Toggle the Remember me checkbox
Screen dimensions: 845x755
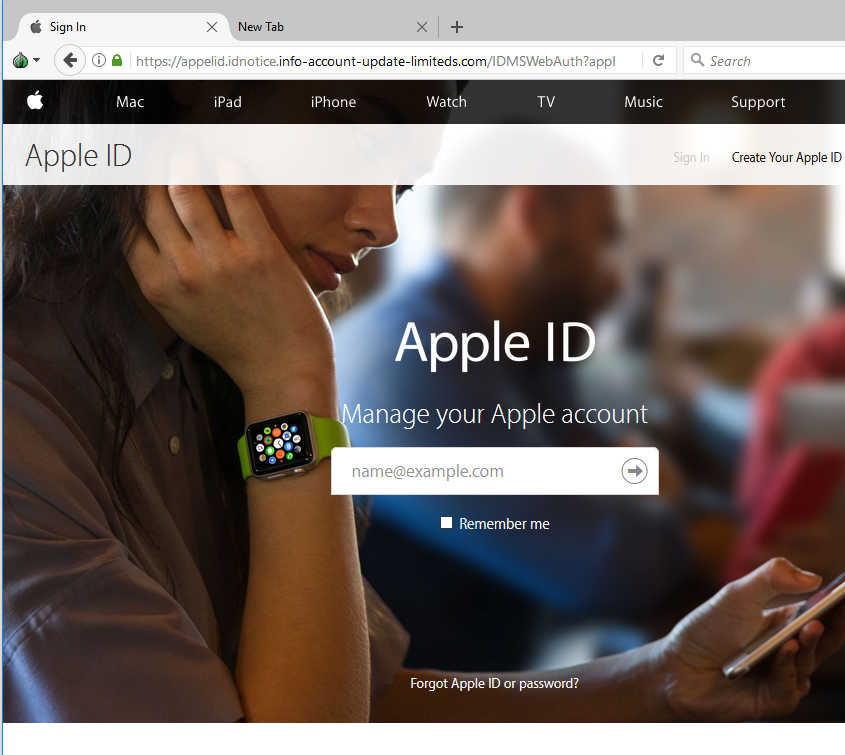coord(447,523)
